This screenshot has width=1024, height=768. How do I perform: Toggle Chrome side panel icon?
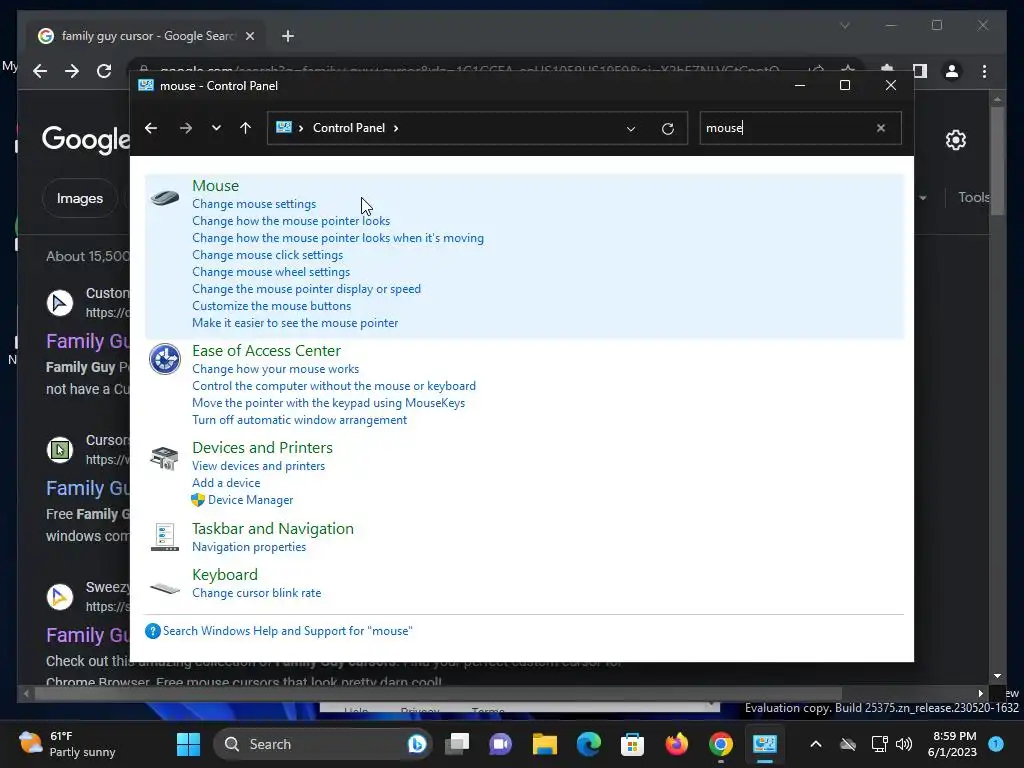click(x=920, y=71)
